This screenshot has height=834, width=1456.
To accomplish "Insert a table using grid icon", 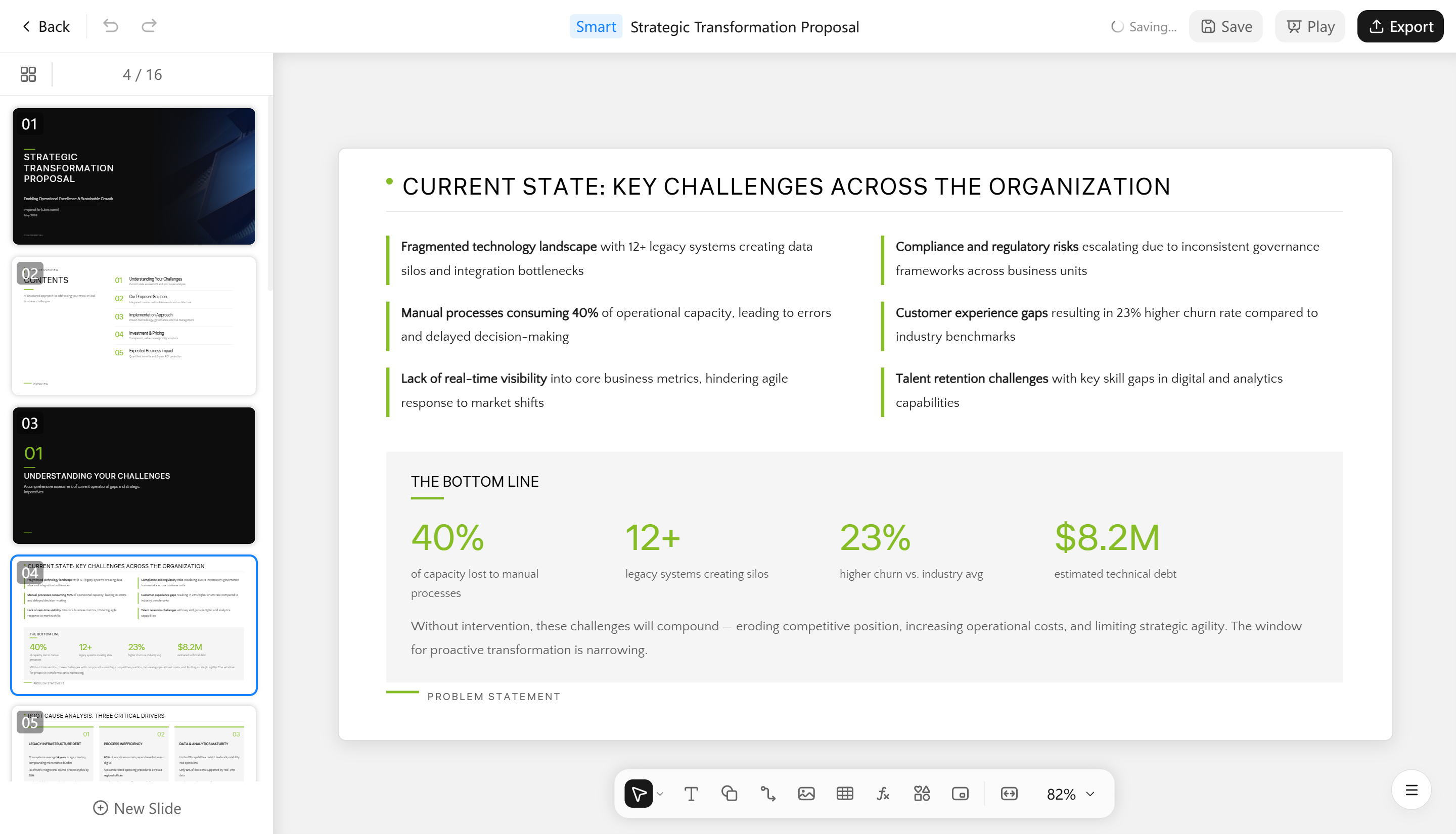I will (x=845, y=794).
